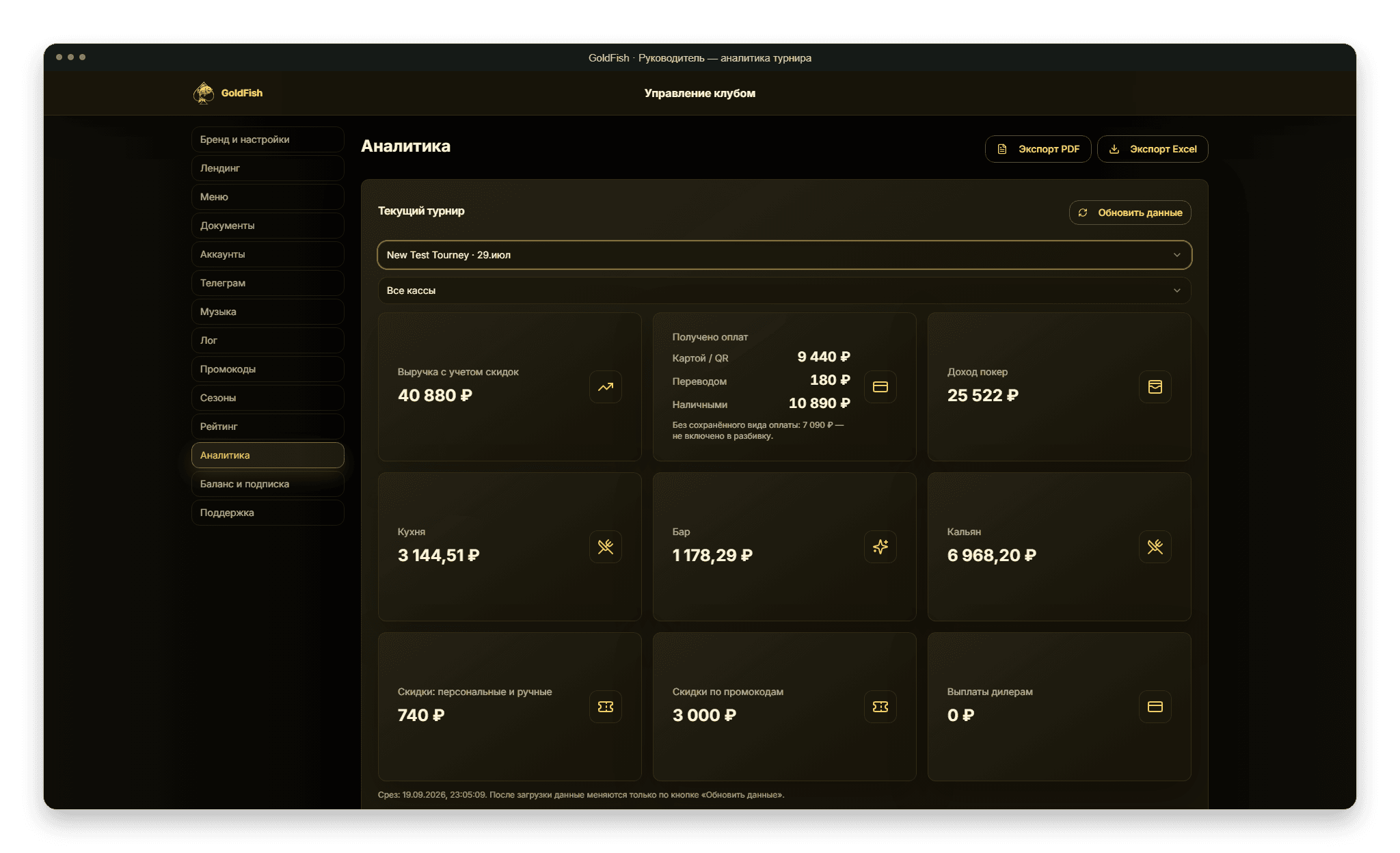
Task: Open the New Test Tourney tournament dropdown
Action: pos(784,255)
